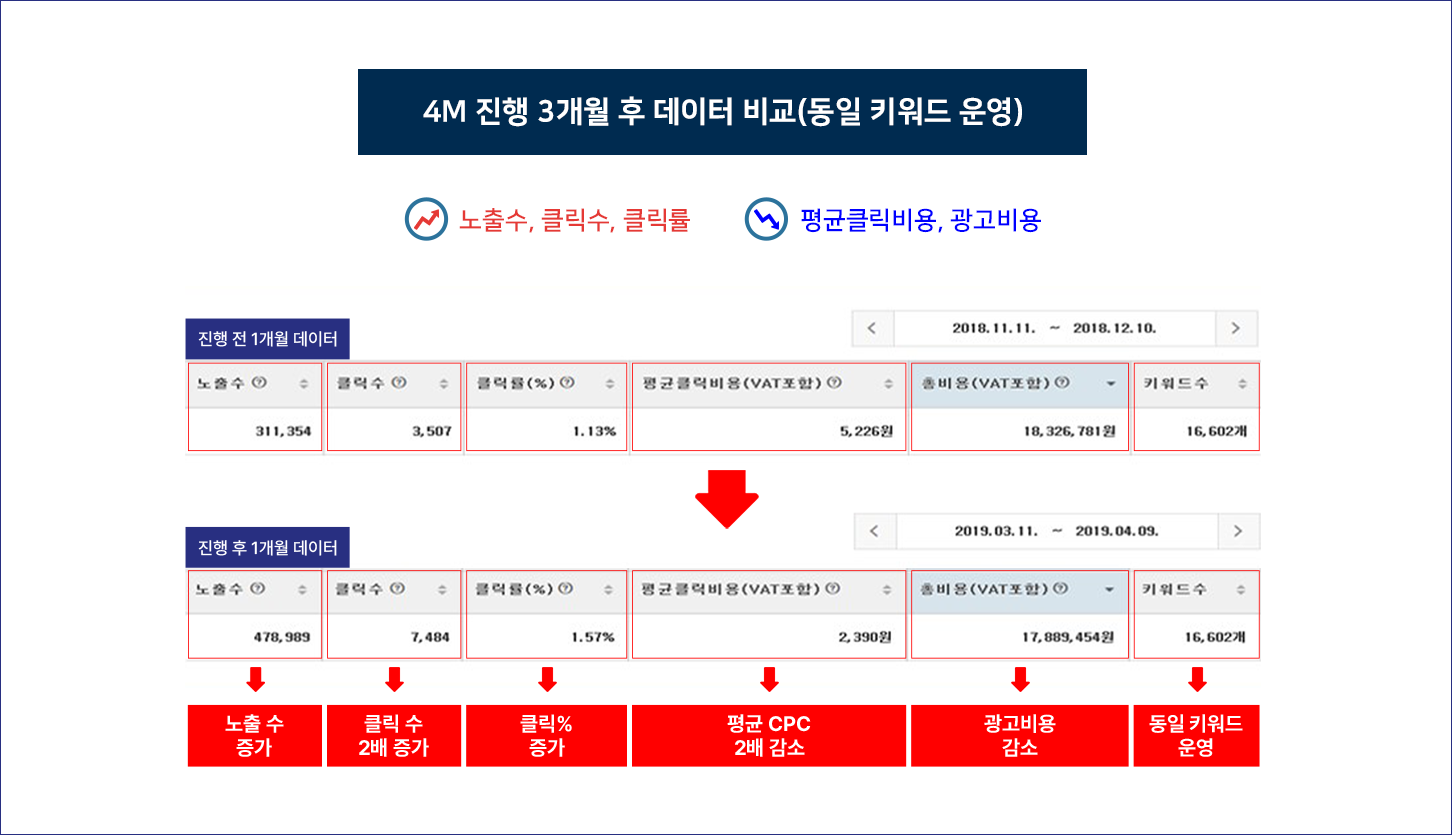Click the red 평균 CPC 2배 감소 box
Screen dimensions: 1452x835
769,736
